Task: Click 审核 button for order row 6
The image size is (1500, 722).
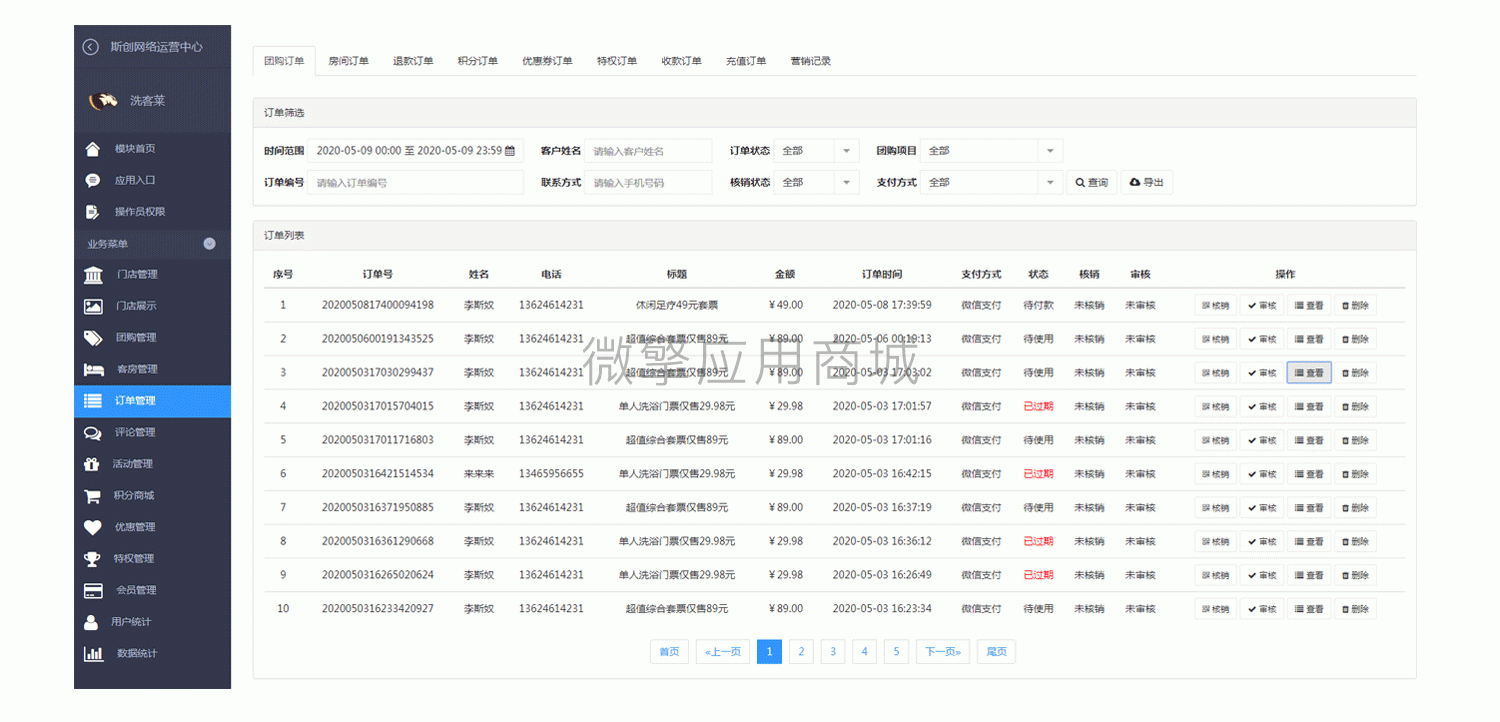Action: pos(1262,474)
